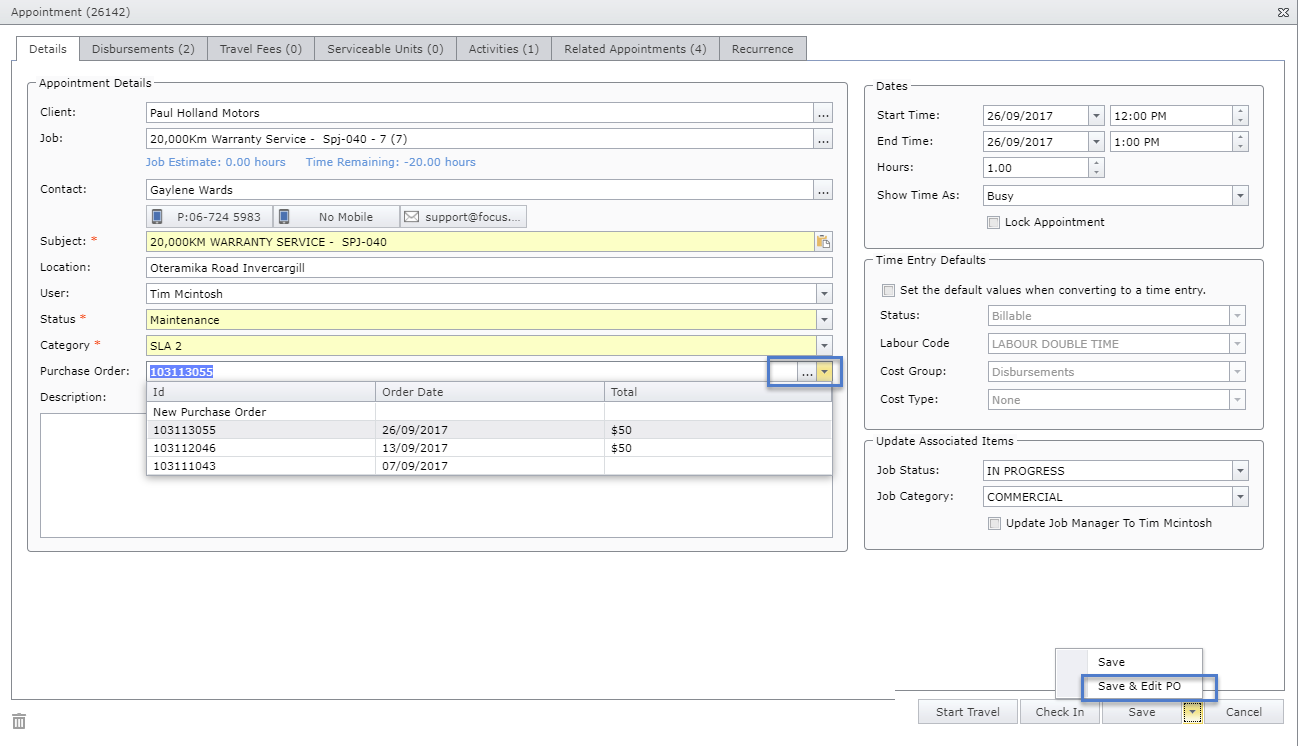Image resolution: width=1298 pixels, height=746 pixels.
Task: Open the Client lookup ellipsis button
Action: tap(823, 113)
